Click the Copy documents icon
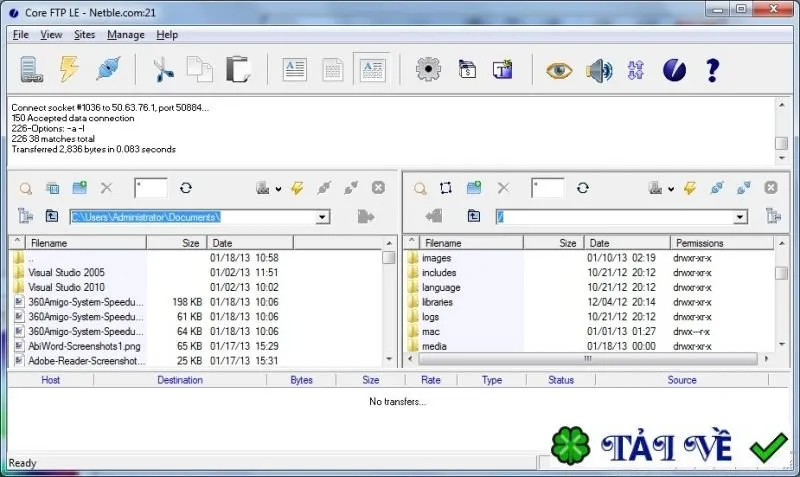800x477 pixels. pos(199,70)
